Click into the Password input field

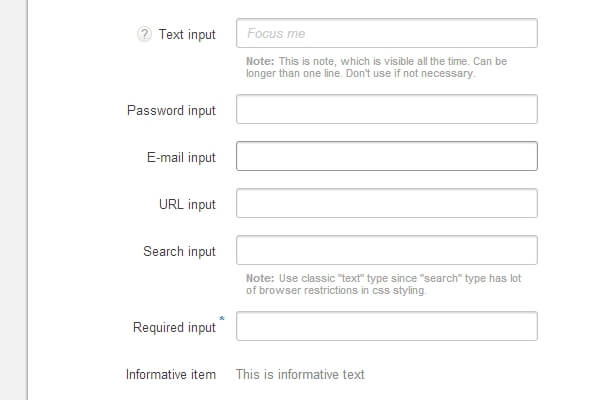pyautogui.click(x=387, y=109)
